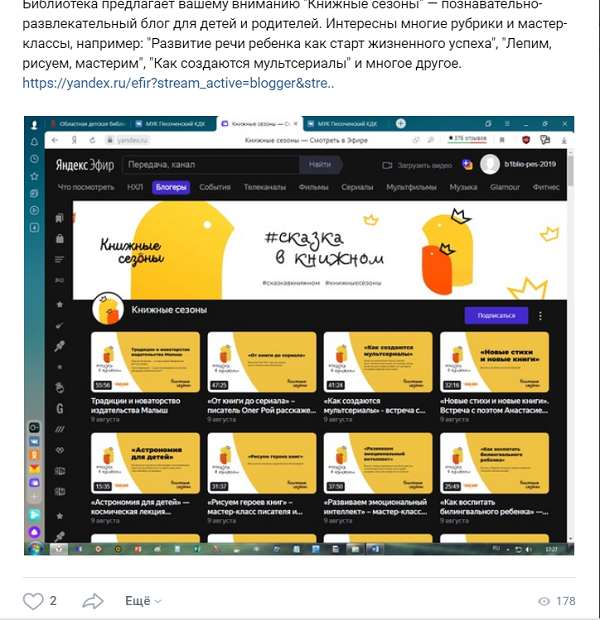This screenshot has height=620, width=600.
Task: Open a new browser tab with plus icon
Action: click(401, 123)
